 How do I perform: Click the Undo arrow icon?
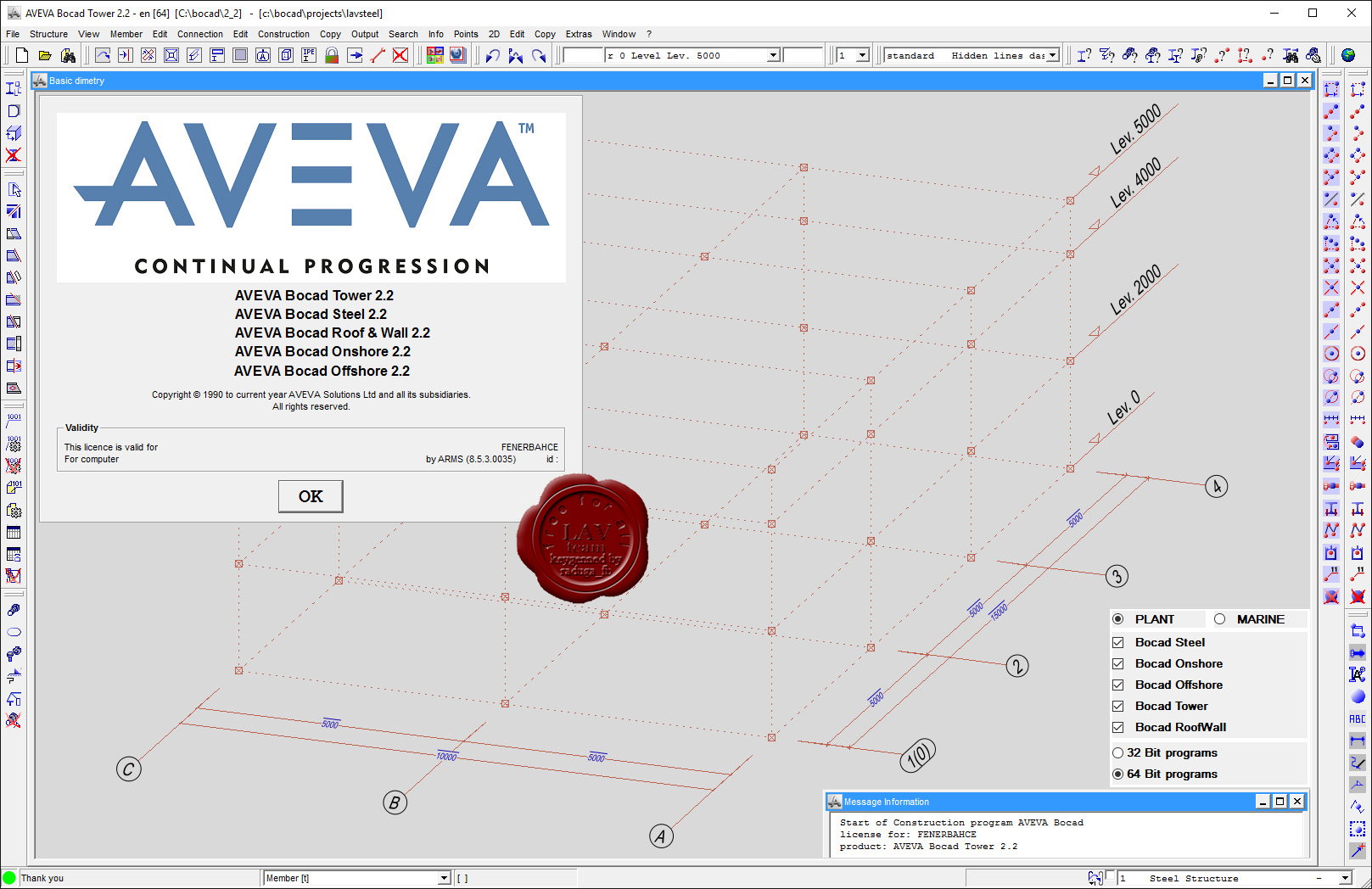[492, 55]
